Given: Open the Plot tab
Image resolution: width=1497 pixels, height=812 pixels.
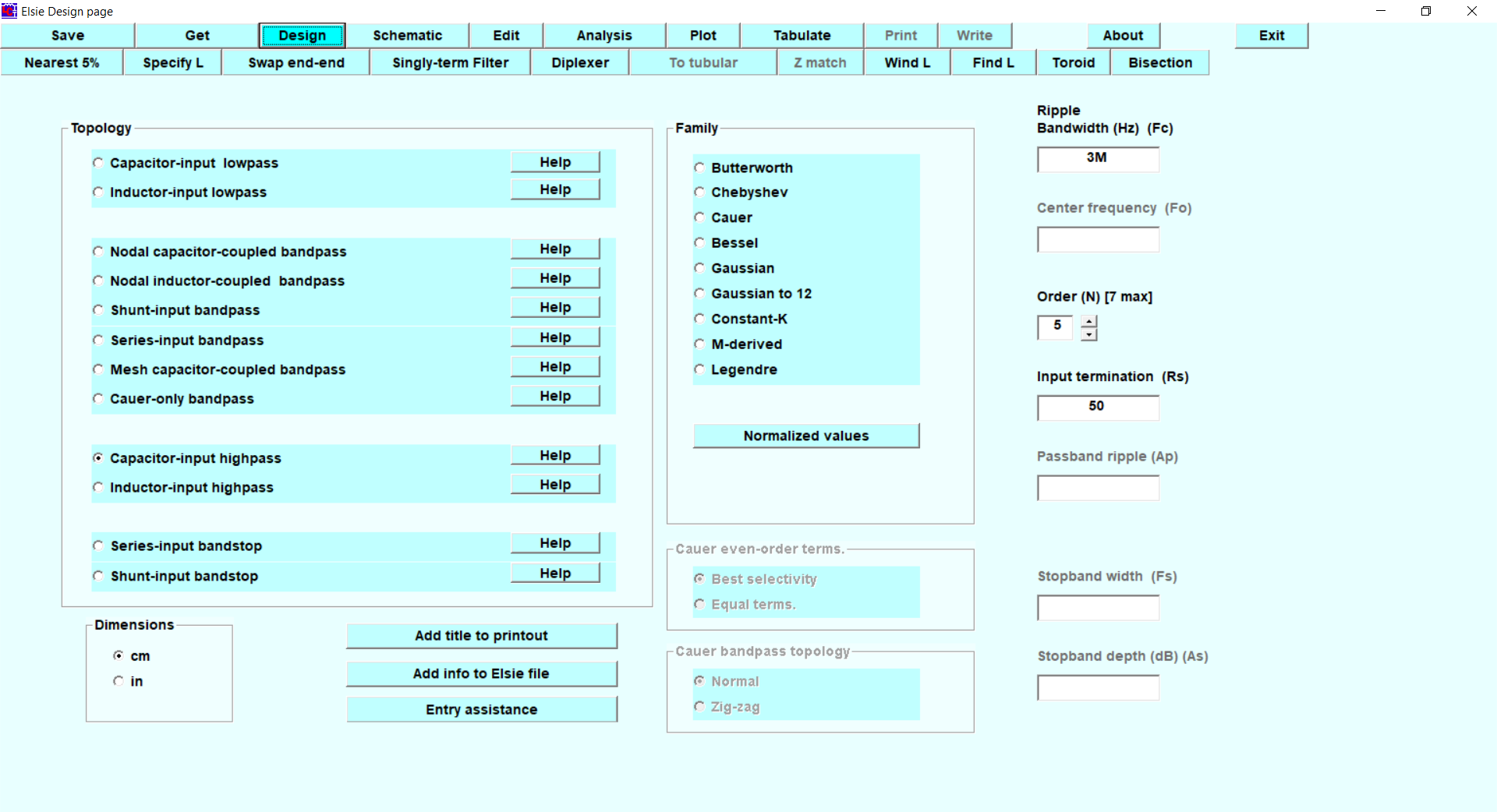Looking at the screenshot, I should tap(702, 36).
